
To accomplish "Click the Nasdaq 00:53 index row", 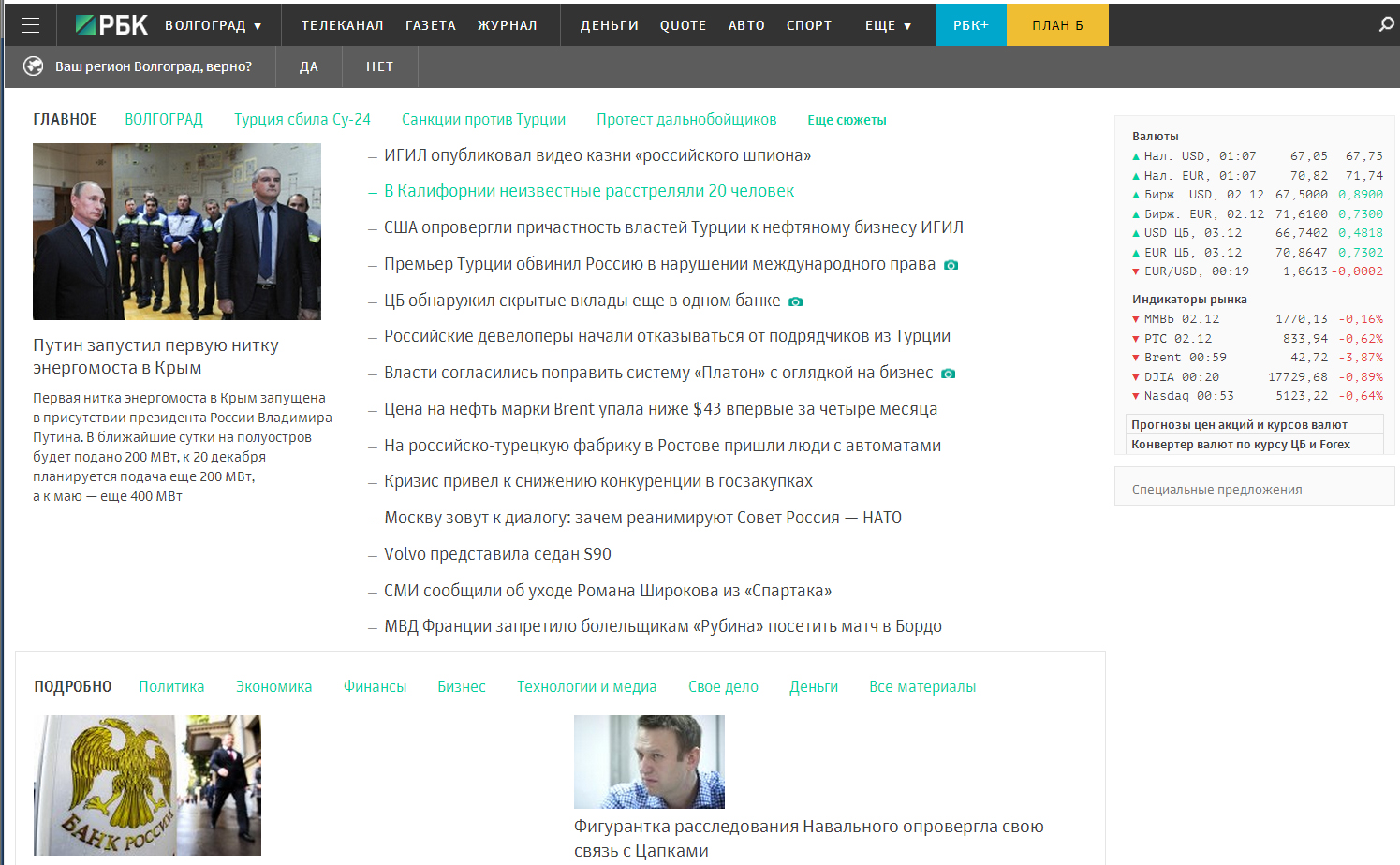I will 1258,396.
